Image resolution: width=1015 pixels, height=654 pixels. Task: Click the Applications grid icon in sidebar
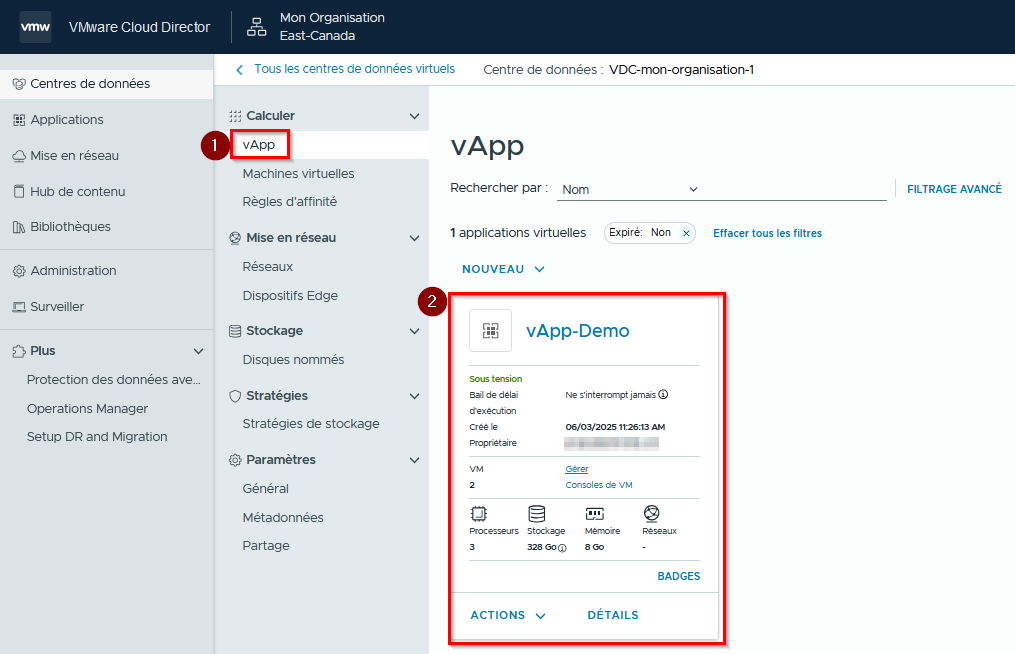(19, 120)
